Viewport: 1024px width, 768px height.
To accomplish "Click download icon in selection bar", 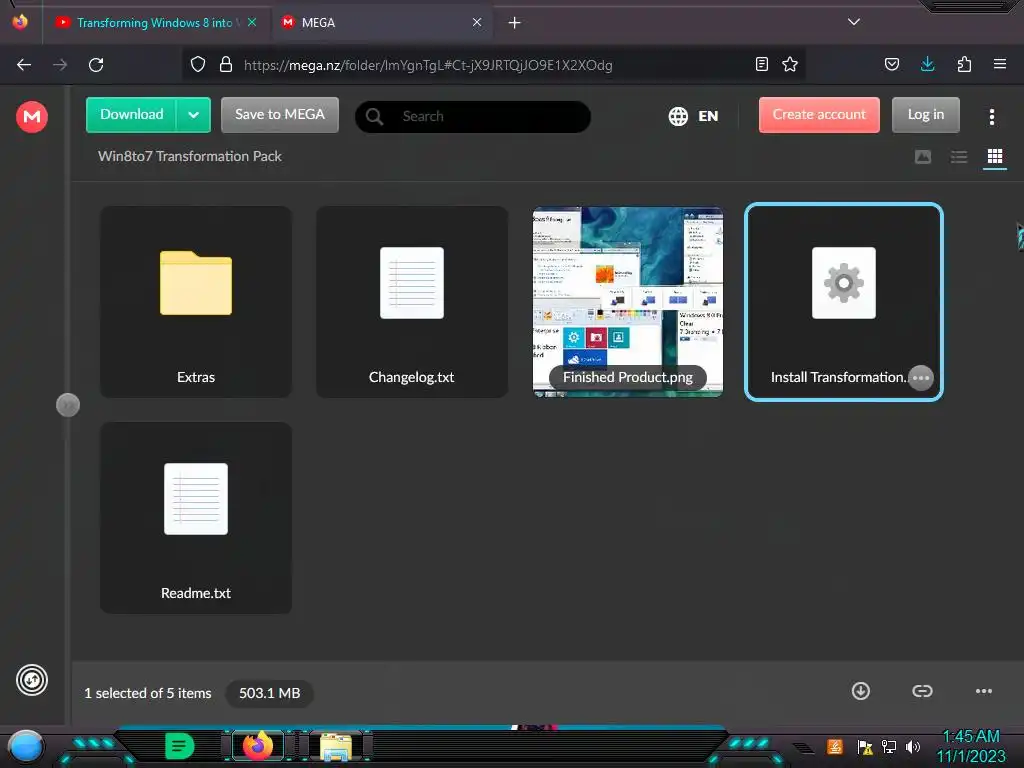I will pos(861,691).
